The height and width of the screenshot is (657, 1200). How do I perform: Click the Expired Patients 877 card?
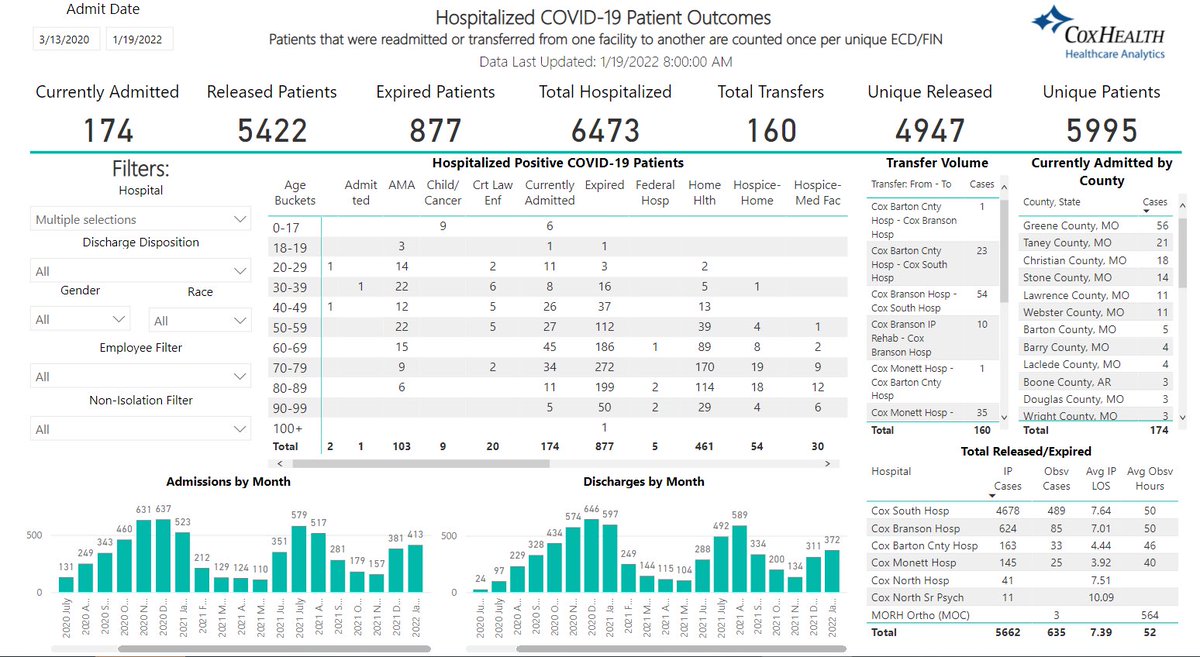435,115
